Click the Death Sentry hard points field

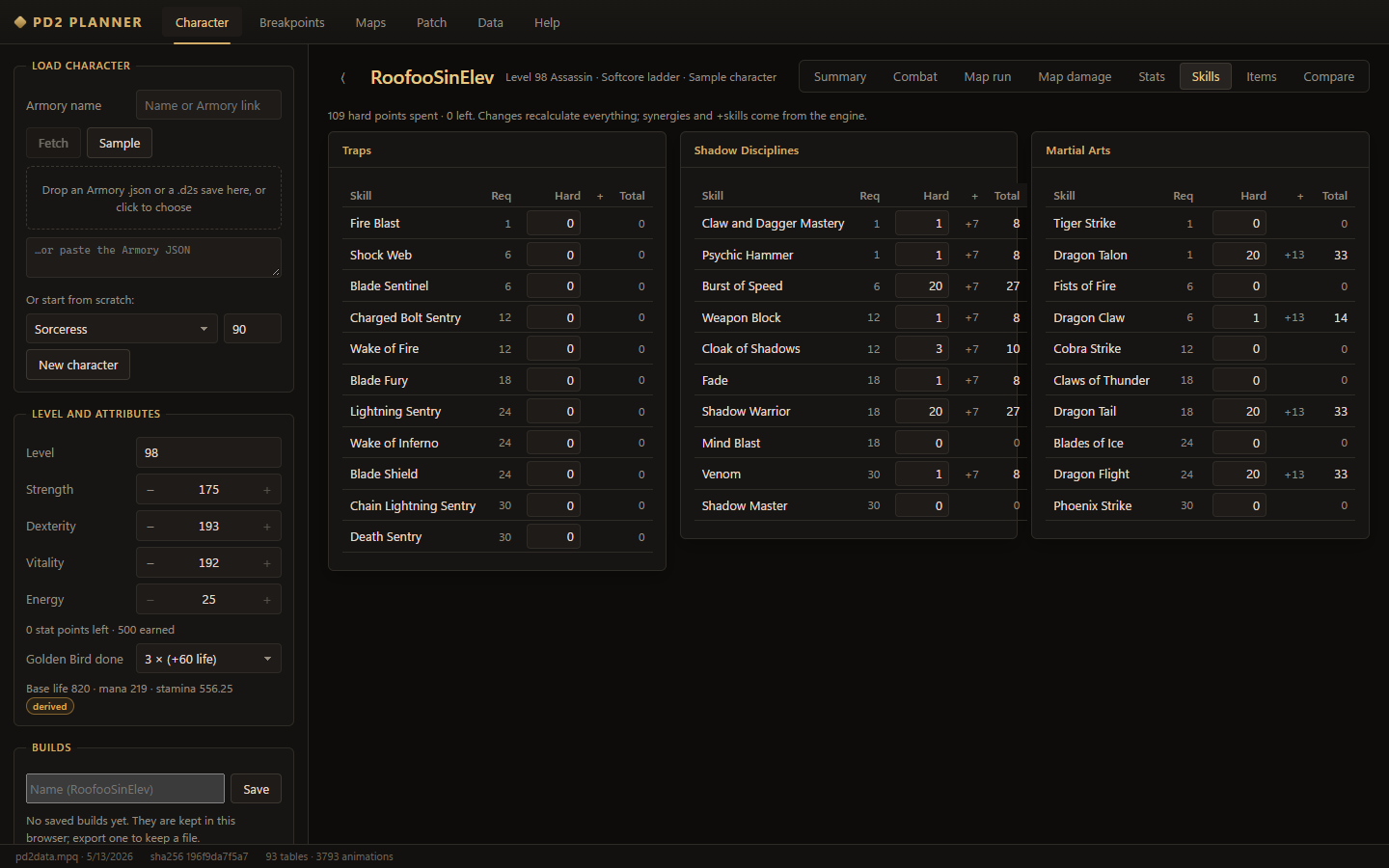(554, 537)
